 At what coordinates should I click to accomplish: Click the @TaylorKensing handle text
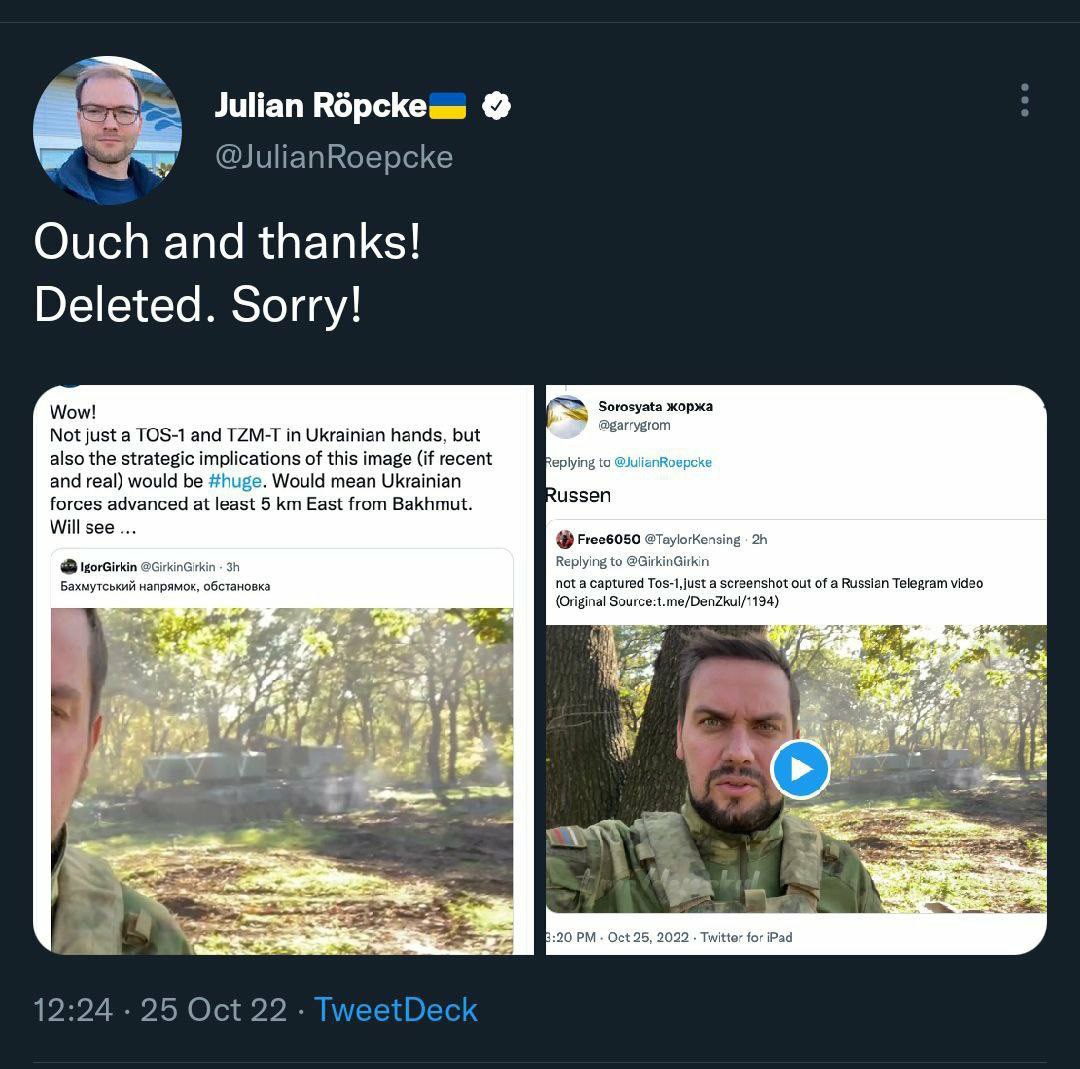tap(692, 539)
